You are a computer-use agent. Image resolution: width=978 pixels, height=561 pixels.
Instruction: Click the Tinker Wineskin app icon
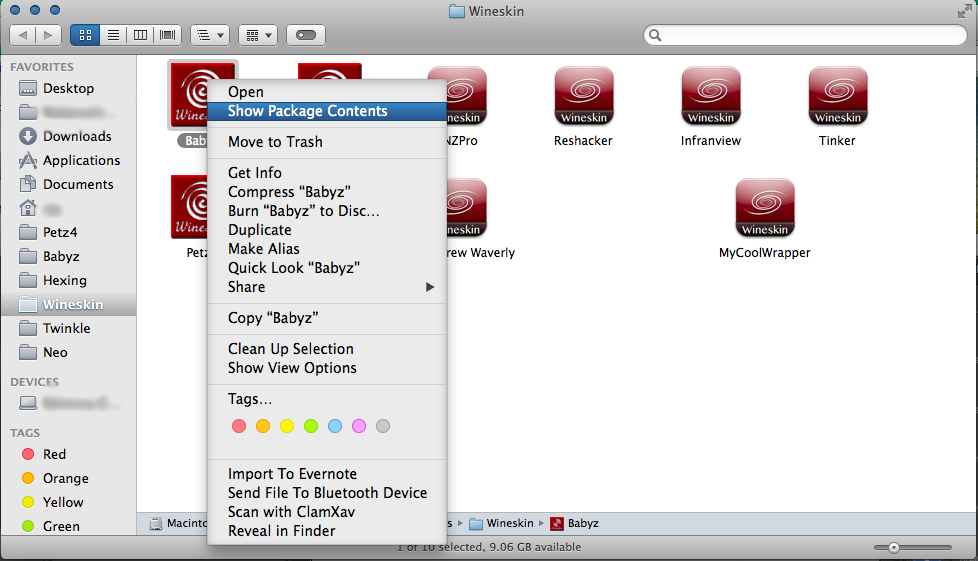point(837,96)
